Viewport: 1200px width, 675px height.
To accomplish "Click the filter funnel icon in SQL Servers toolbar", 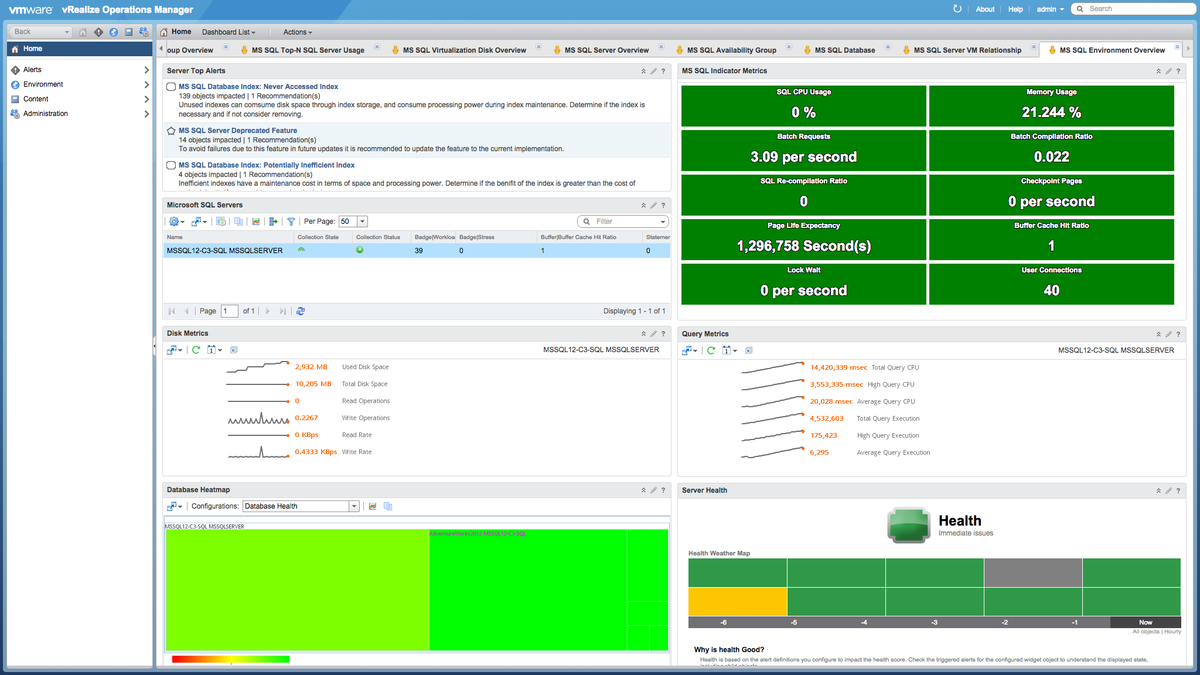I will (x=291, y=221).
